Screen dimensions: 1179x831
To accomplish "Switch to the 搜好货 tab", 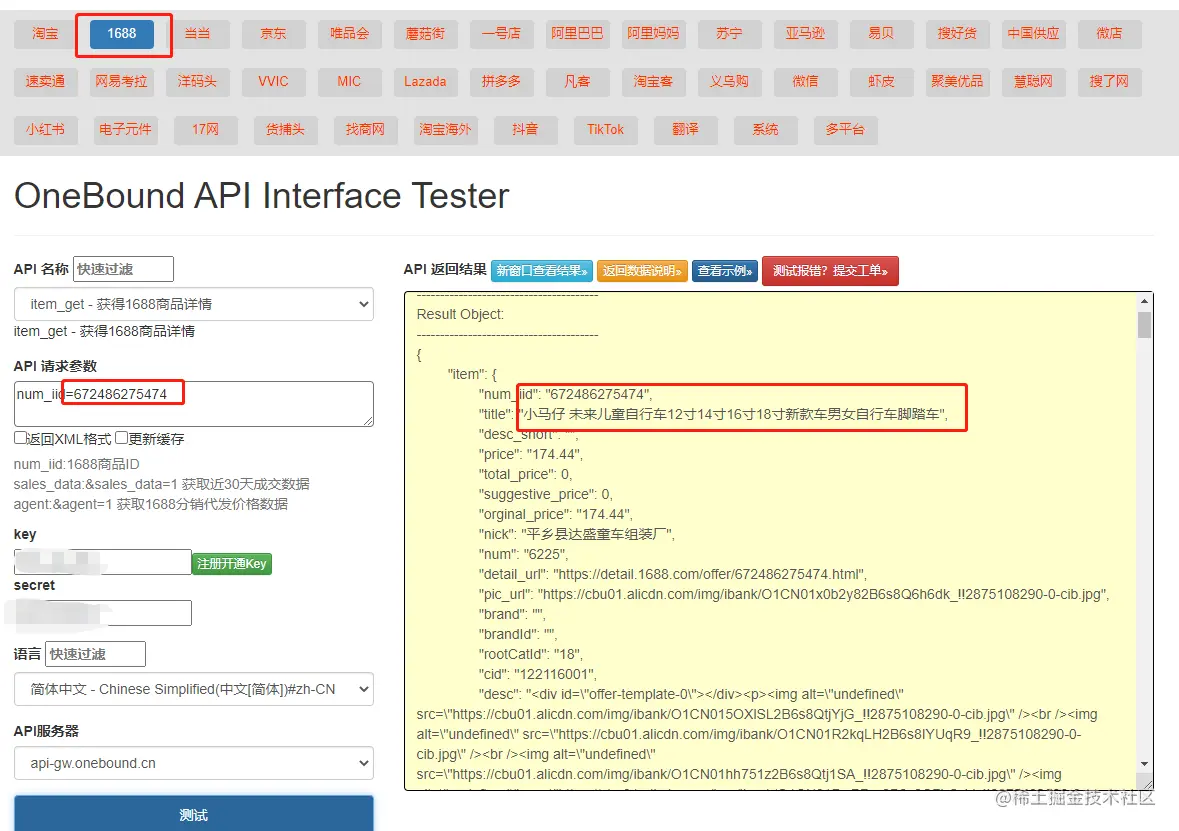I will 957,34.
